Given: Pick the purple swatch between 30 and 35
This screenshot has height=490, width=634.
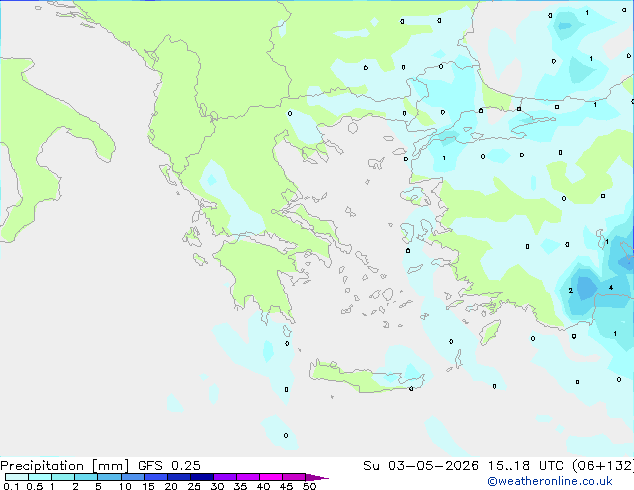Looking at the screenshot, I should [225, 477].
